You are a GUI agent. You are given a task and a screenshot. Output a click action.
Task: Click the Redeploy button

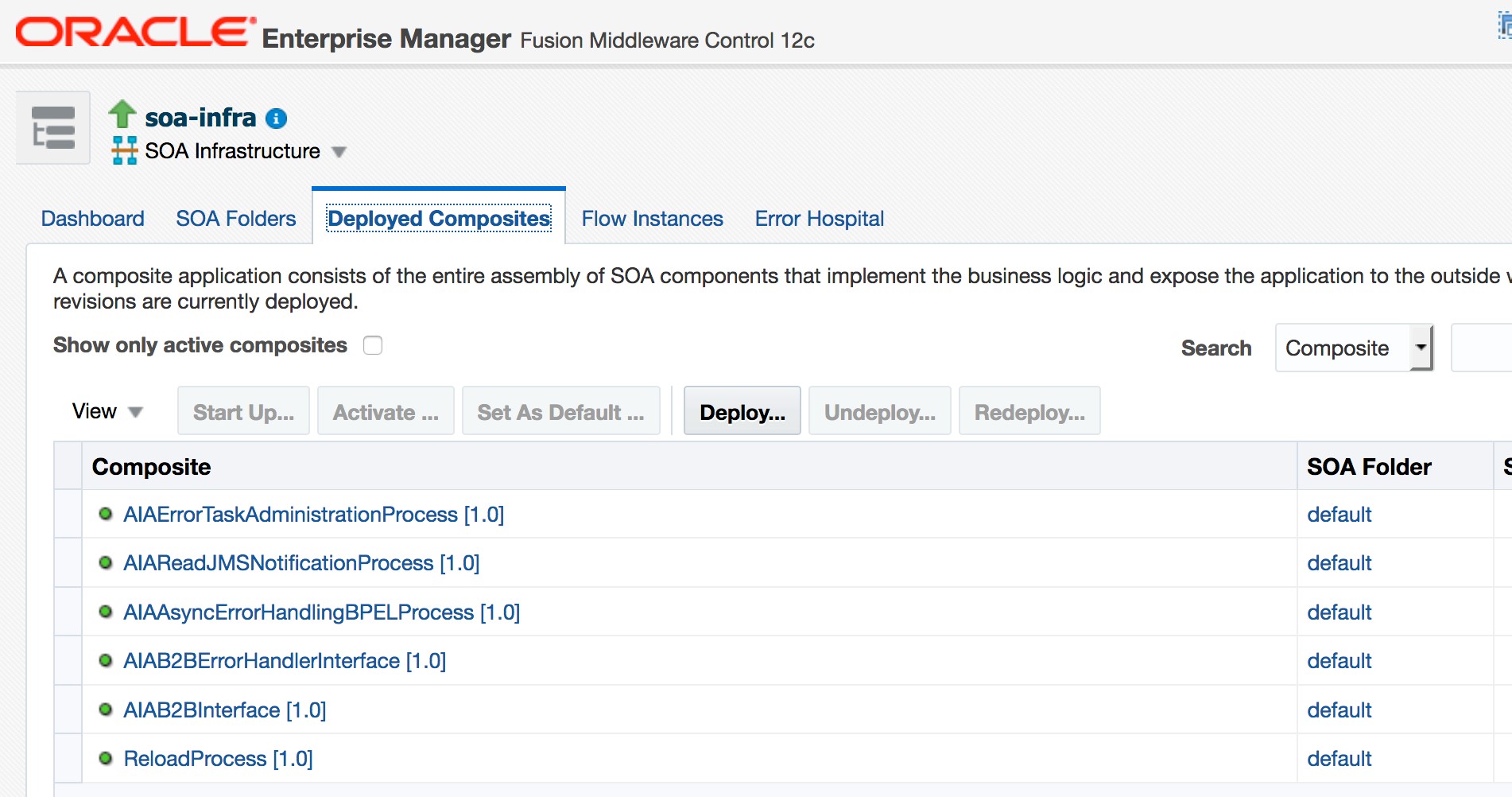tap(1029, 411)
